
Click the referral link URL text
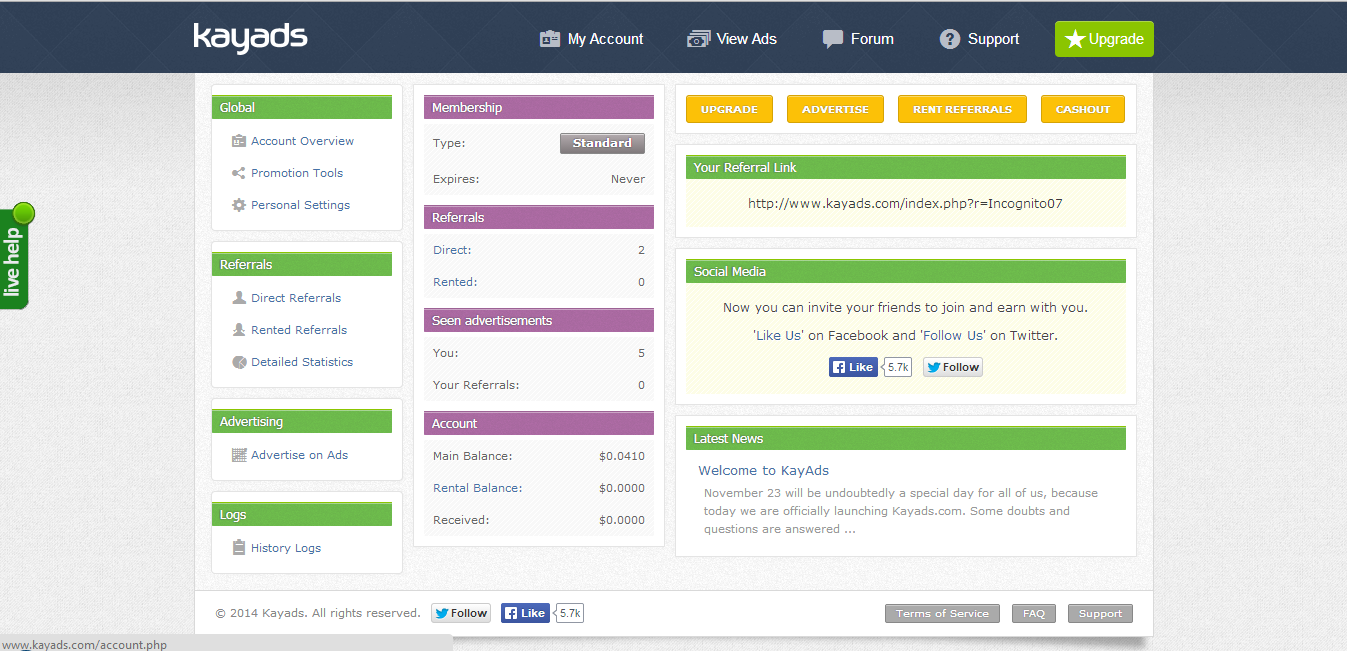905,203
